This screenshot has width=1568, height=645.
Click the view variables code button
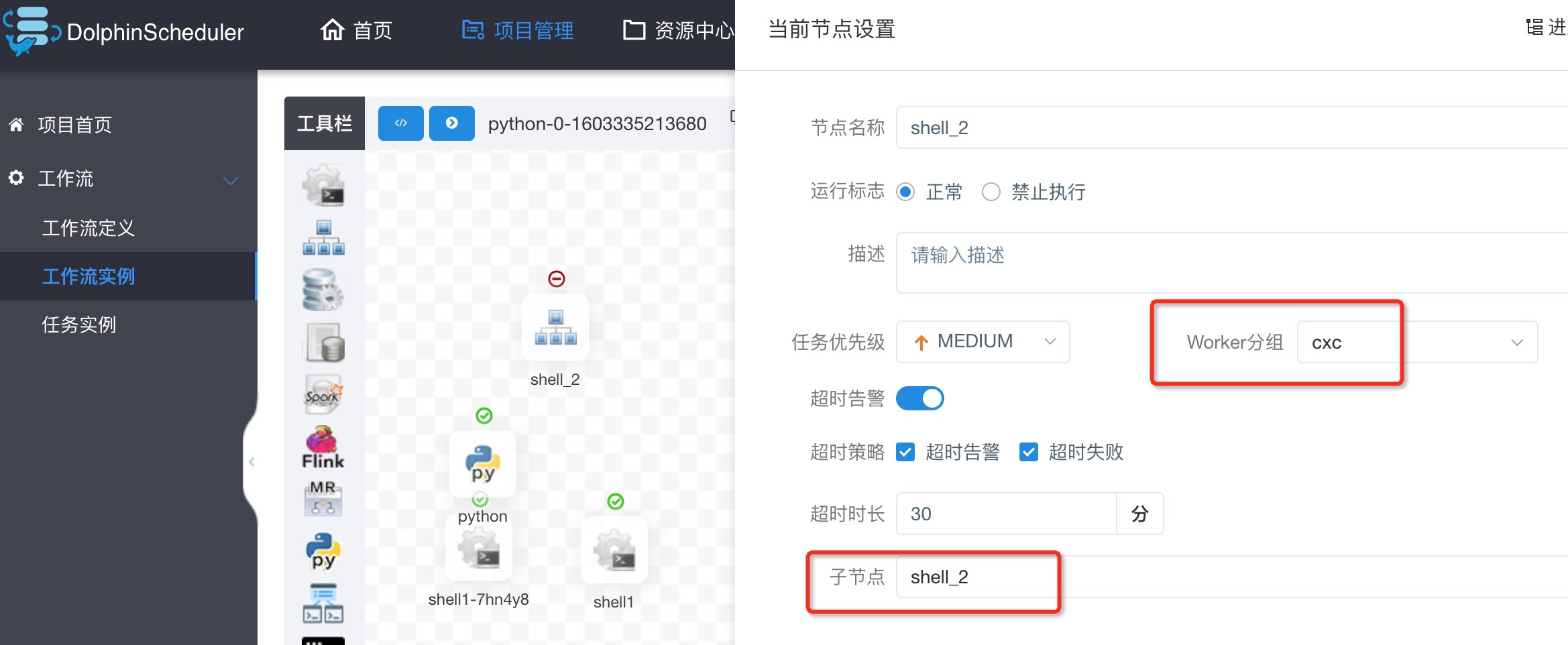[x=401, y=123]
